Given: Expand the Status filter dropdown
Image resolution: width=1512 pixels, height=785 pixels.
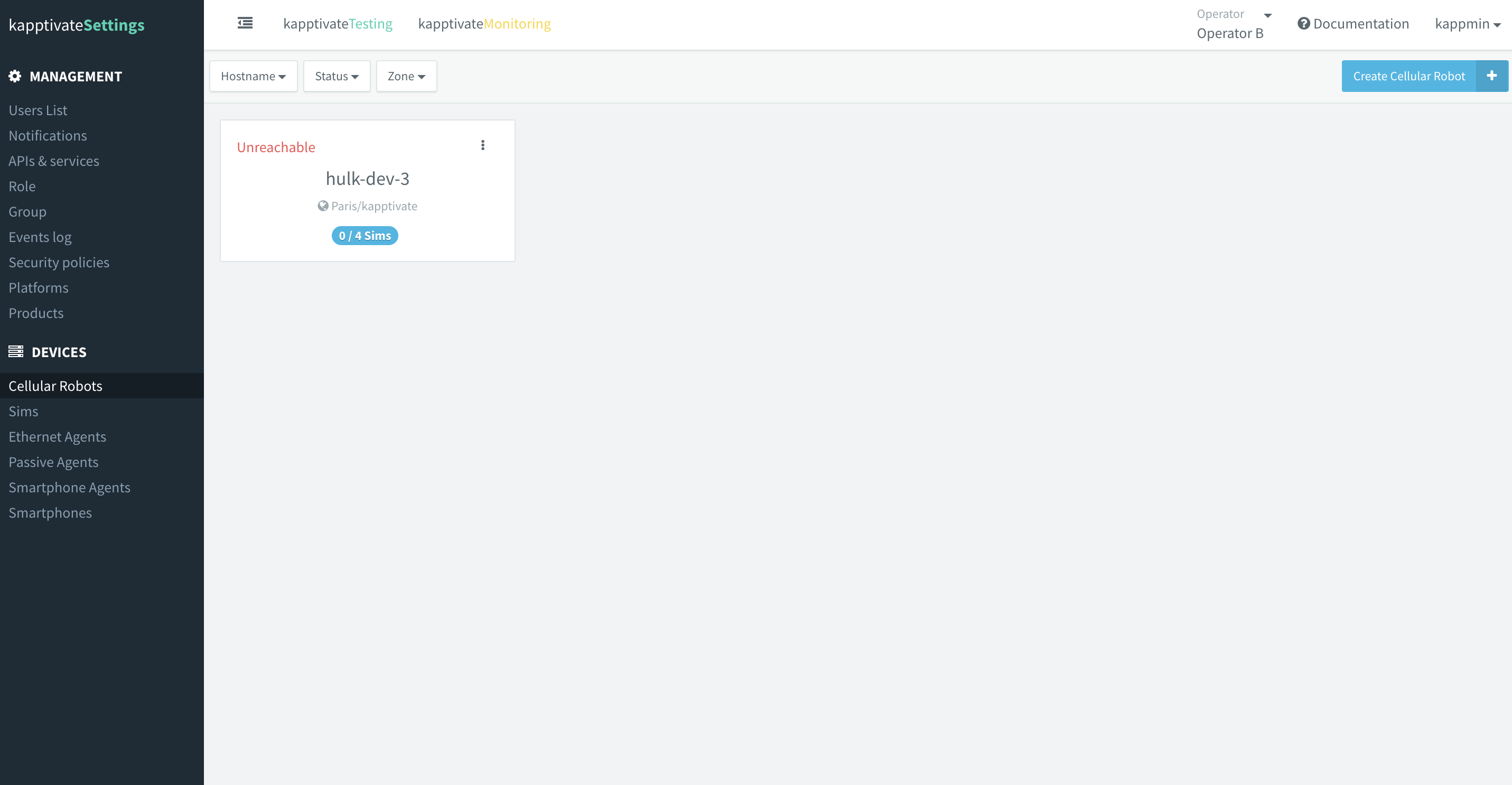Looking at the screenshot, I should pyautogui.click(x=337, y=76).
